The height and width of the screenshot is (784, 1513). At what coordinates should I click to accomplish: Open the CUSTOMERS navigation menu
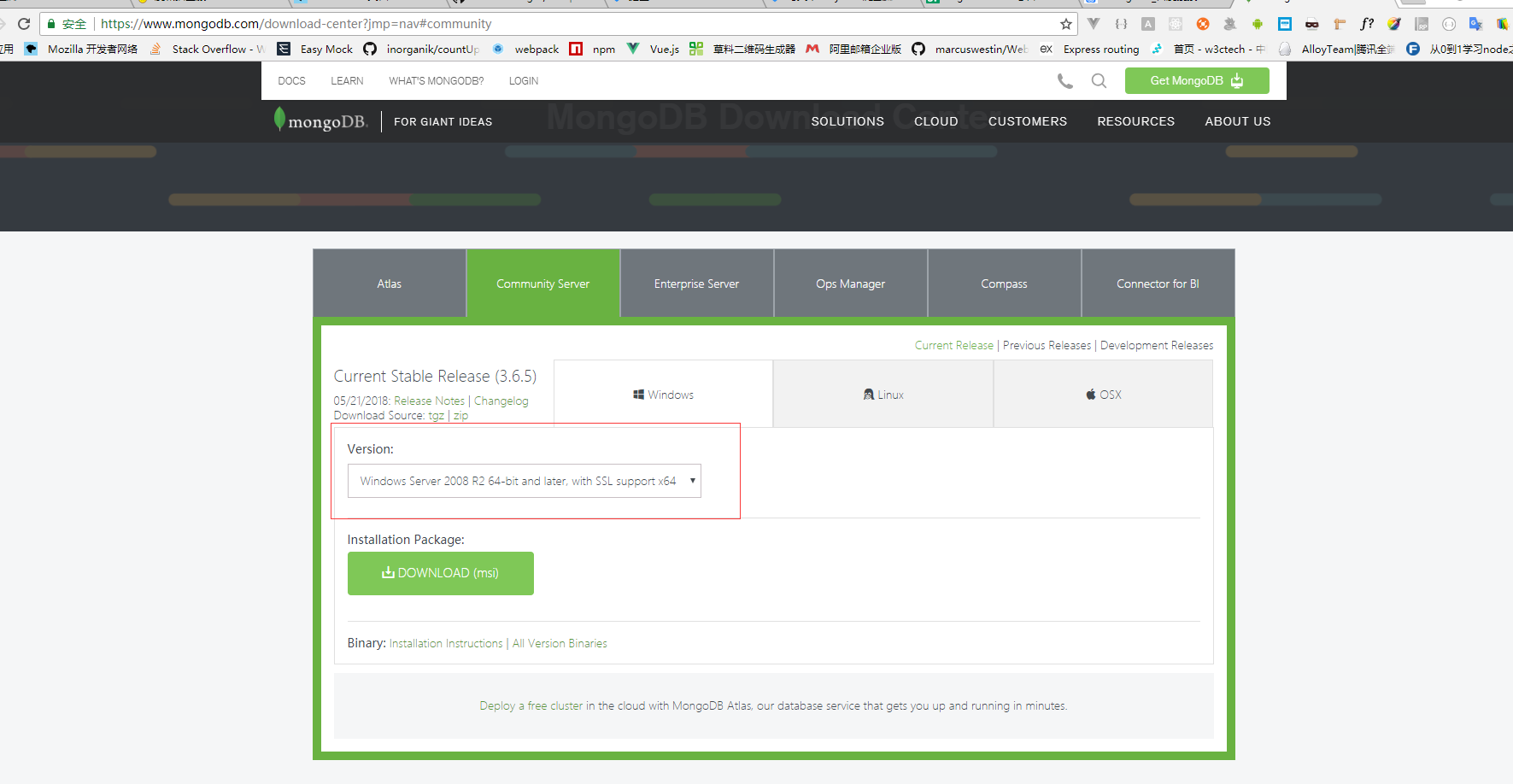click(1028, 121)
